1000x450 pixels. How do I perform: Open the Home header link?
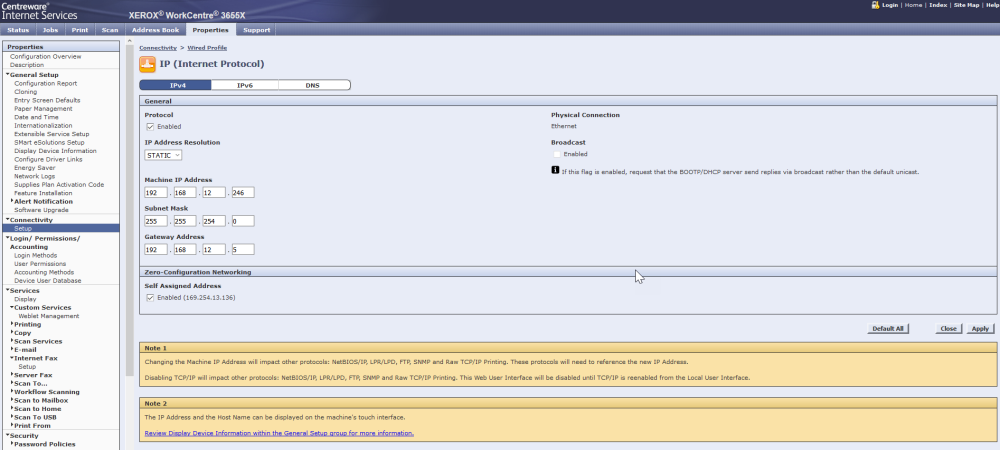tap(913, 5)
